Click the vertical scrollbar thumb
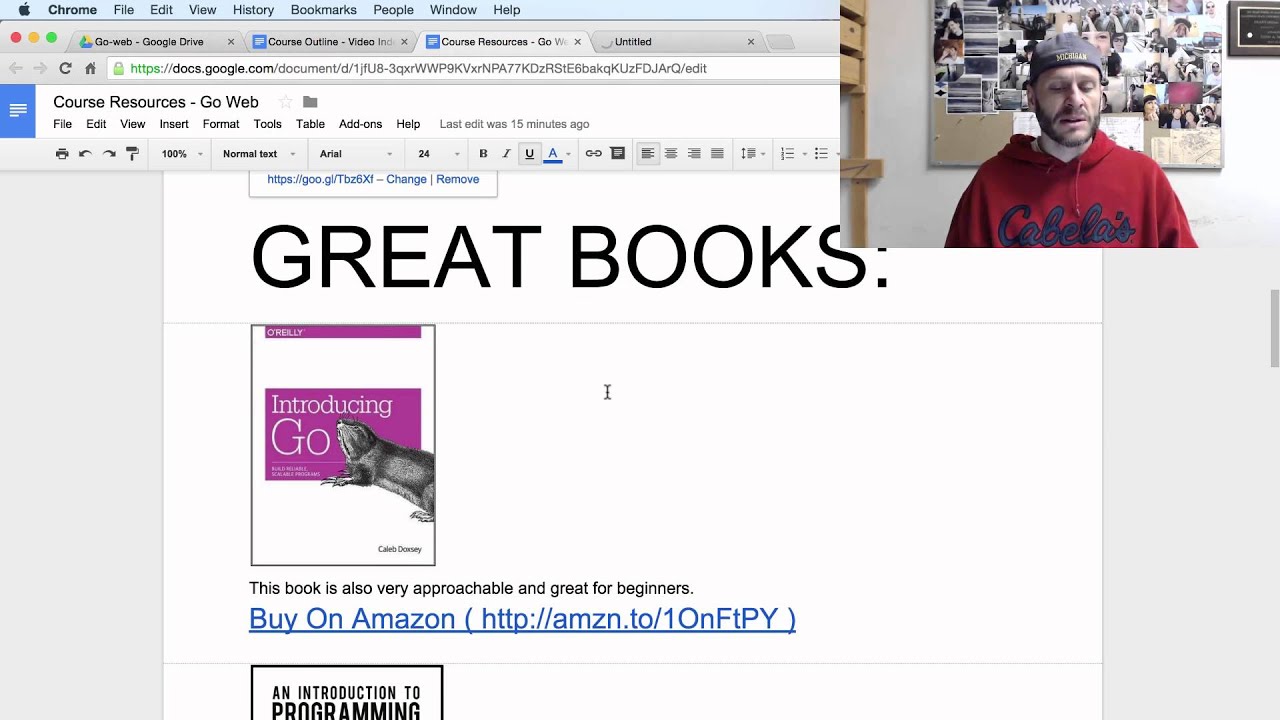 tap(1274, 328)
